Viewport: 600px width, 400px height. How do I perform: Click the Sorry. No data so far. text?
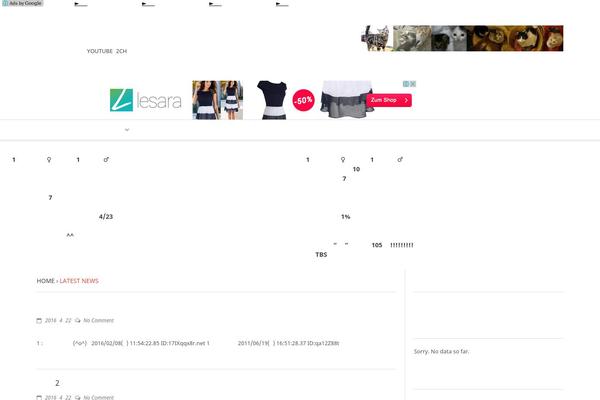click(441, 351)
